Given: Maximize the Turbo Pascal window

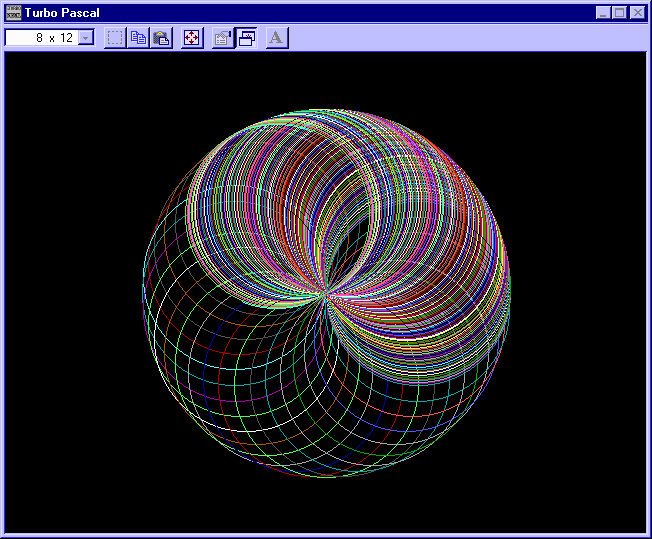Looking at the screenshot, I should tap(620, 13).
